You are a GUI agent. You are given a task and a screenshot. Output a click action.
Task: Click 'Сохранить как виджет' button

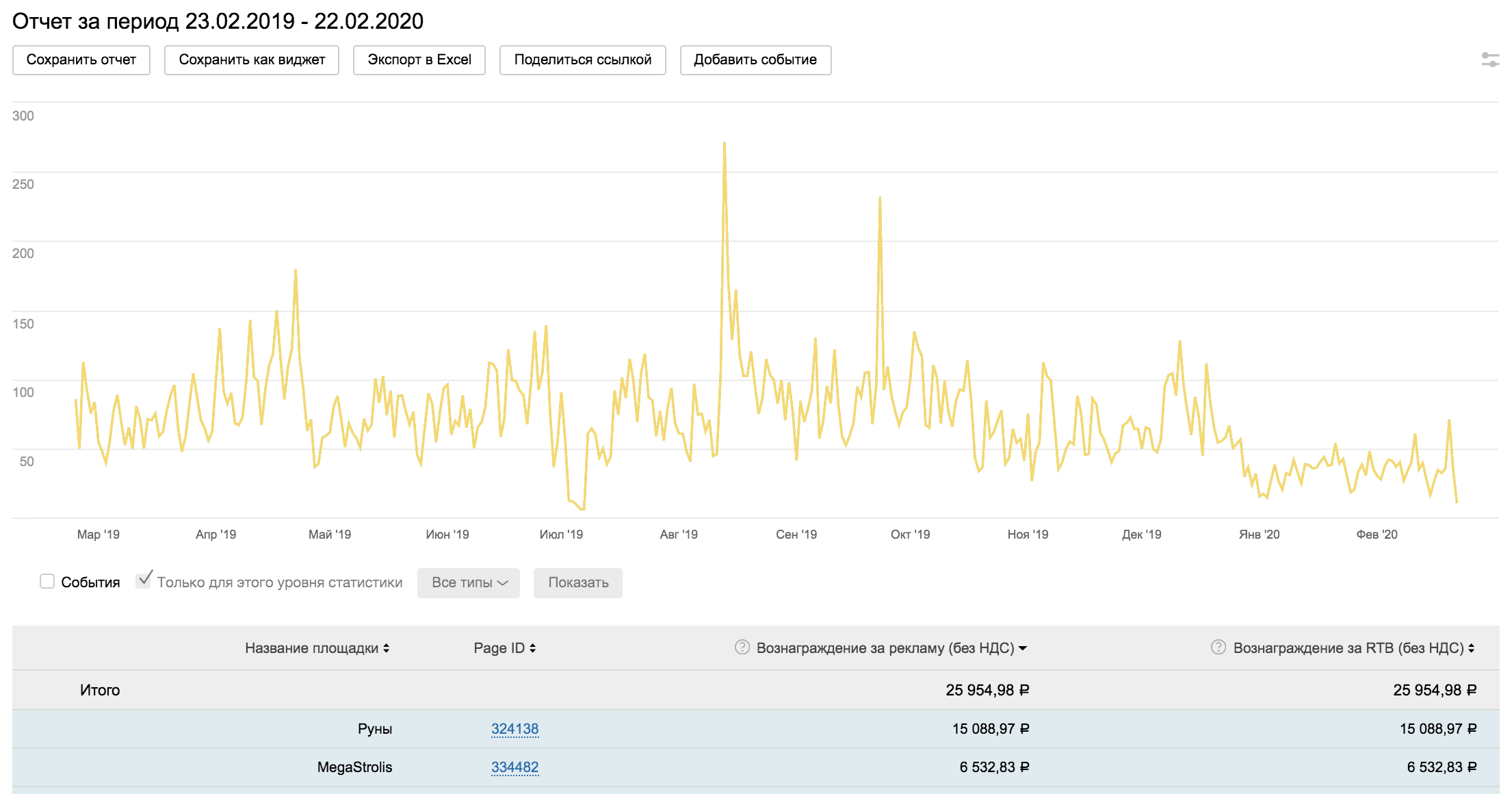click(252, 60)
